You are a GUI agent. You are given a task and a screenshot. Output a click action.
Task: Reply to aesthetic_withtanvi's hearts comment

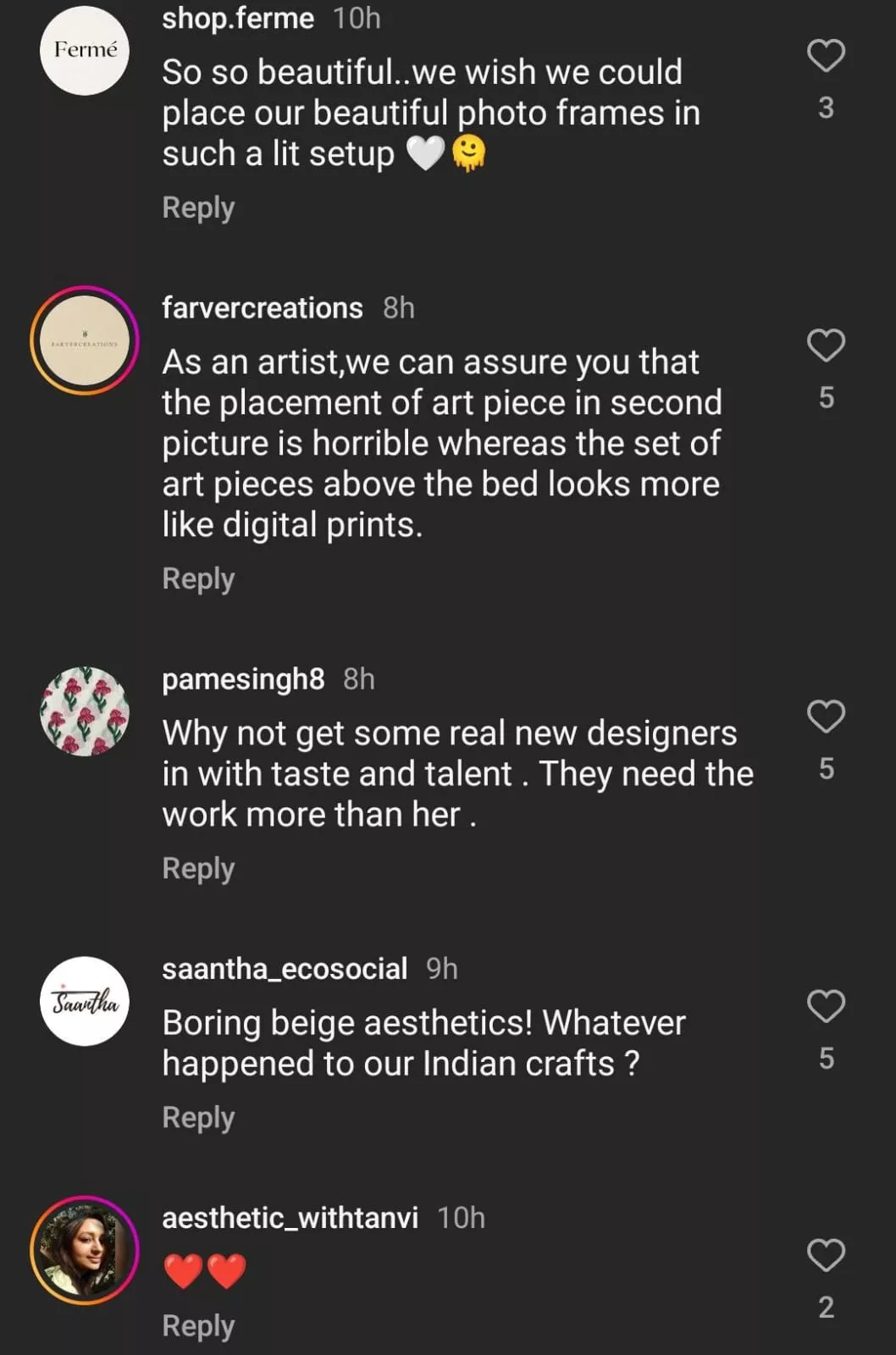coord(198,1325)
